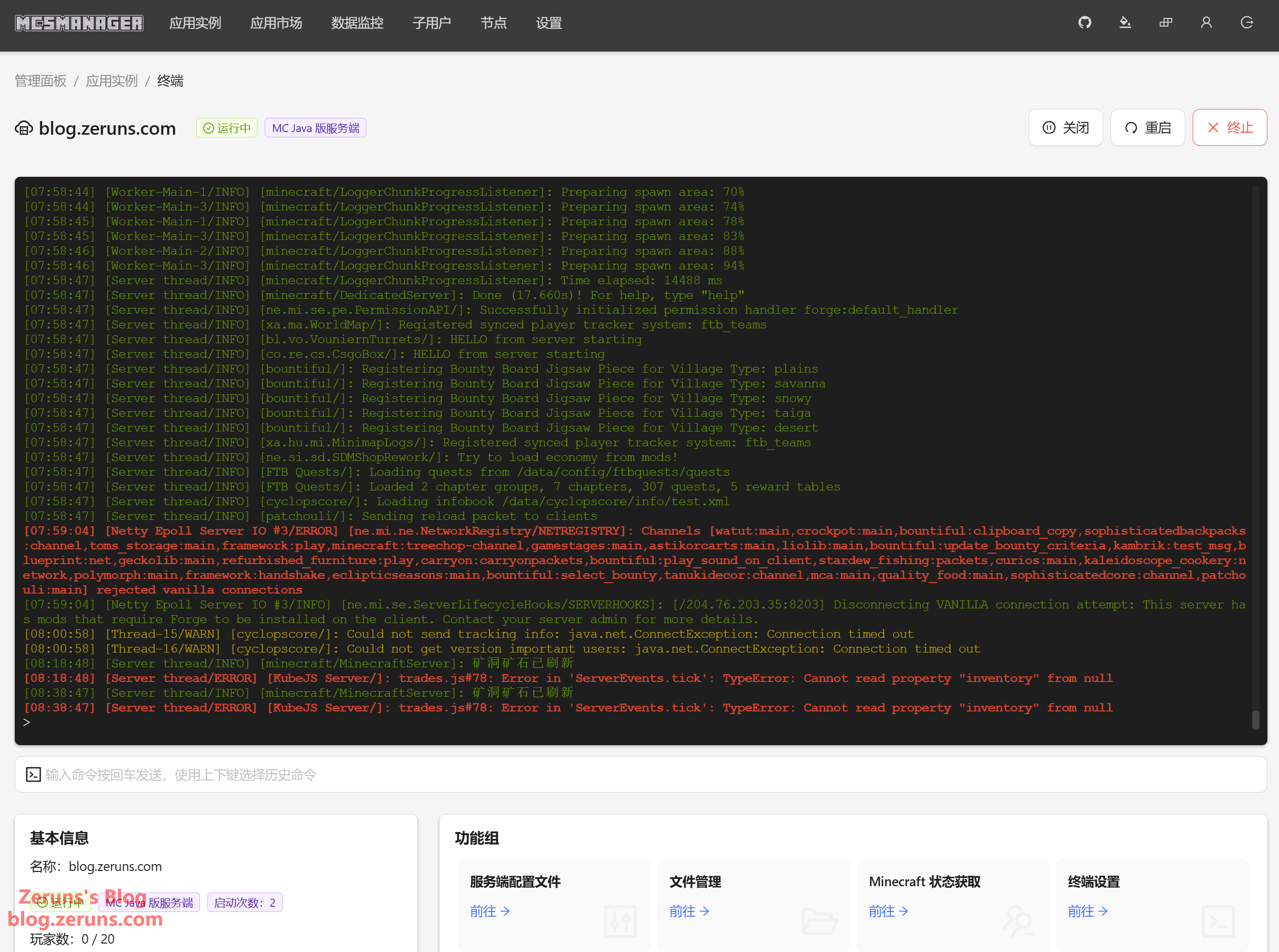Open the 应用实例 menu
The height and width of the screenshot is (952, 1279).
[x=195, y=23]
